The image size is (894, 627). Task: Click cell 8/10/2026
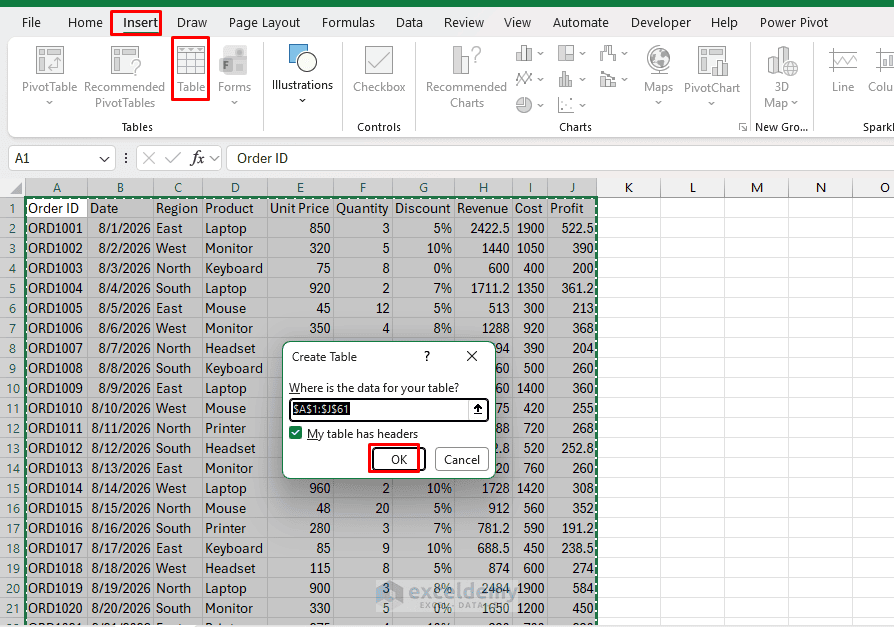[120, 408]
